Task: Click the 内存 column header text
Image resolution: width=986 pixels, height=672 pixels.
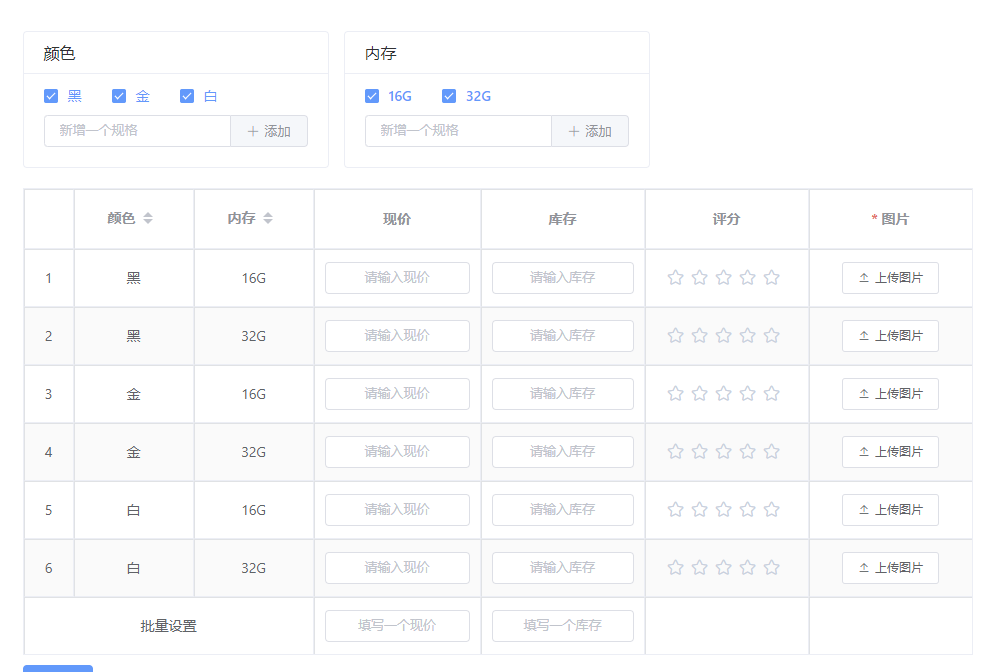Action: click(x=241, y=218)
